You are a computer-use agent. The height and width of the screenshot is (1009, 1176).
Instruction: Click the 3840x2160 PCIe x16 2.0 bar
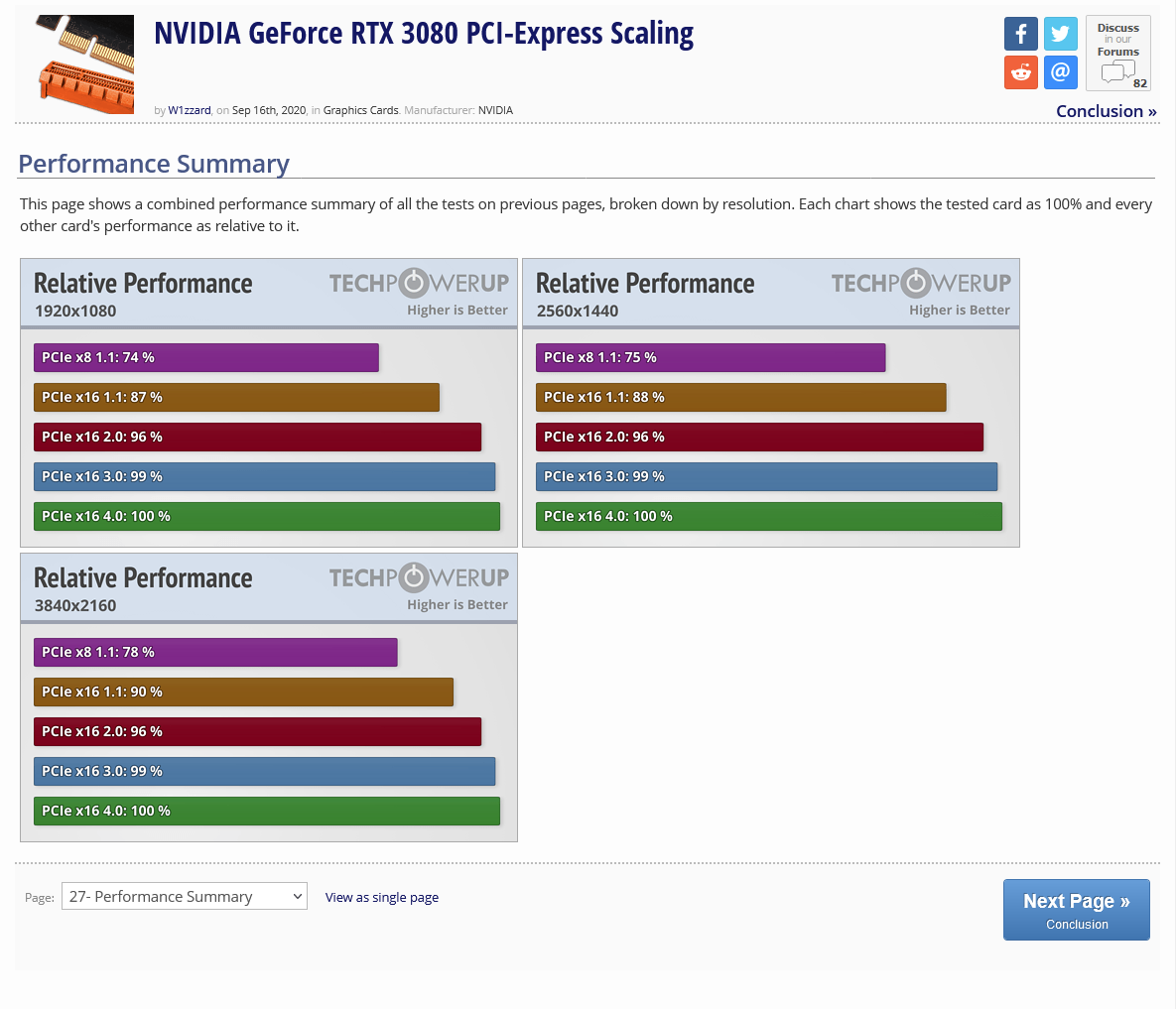(x=257, y=732)
